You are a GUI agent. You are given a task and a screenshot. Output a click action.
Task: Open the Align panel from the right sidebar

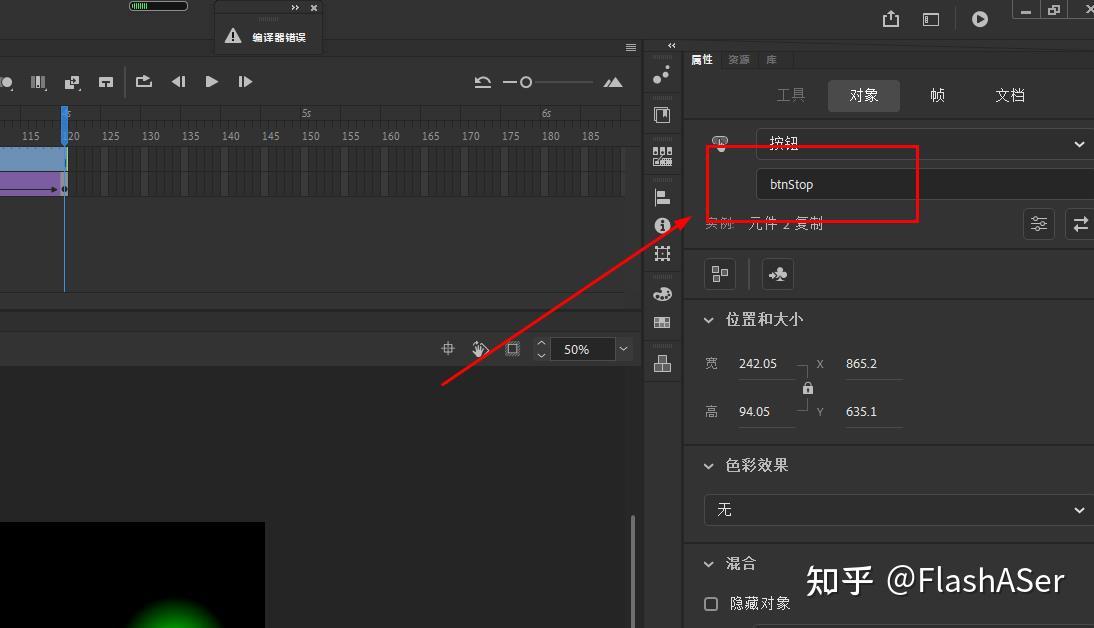[x=661, y=196]
